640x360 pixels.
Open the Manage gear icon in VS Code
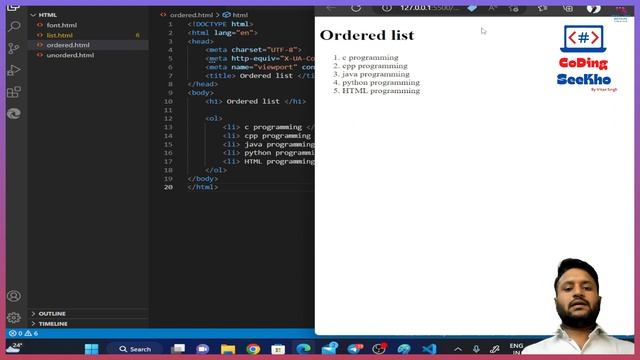[x=14, y=317]
